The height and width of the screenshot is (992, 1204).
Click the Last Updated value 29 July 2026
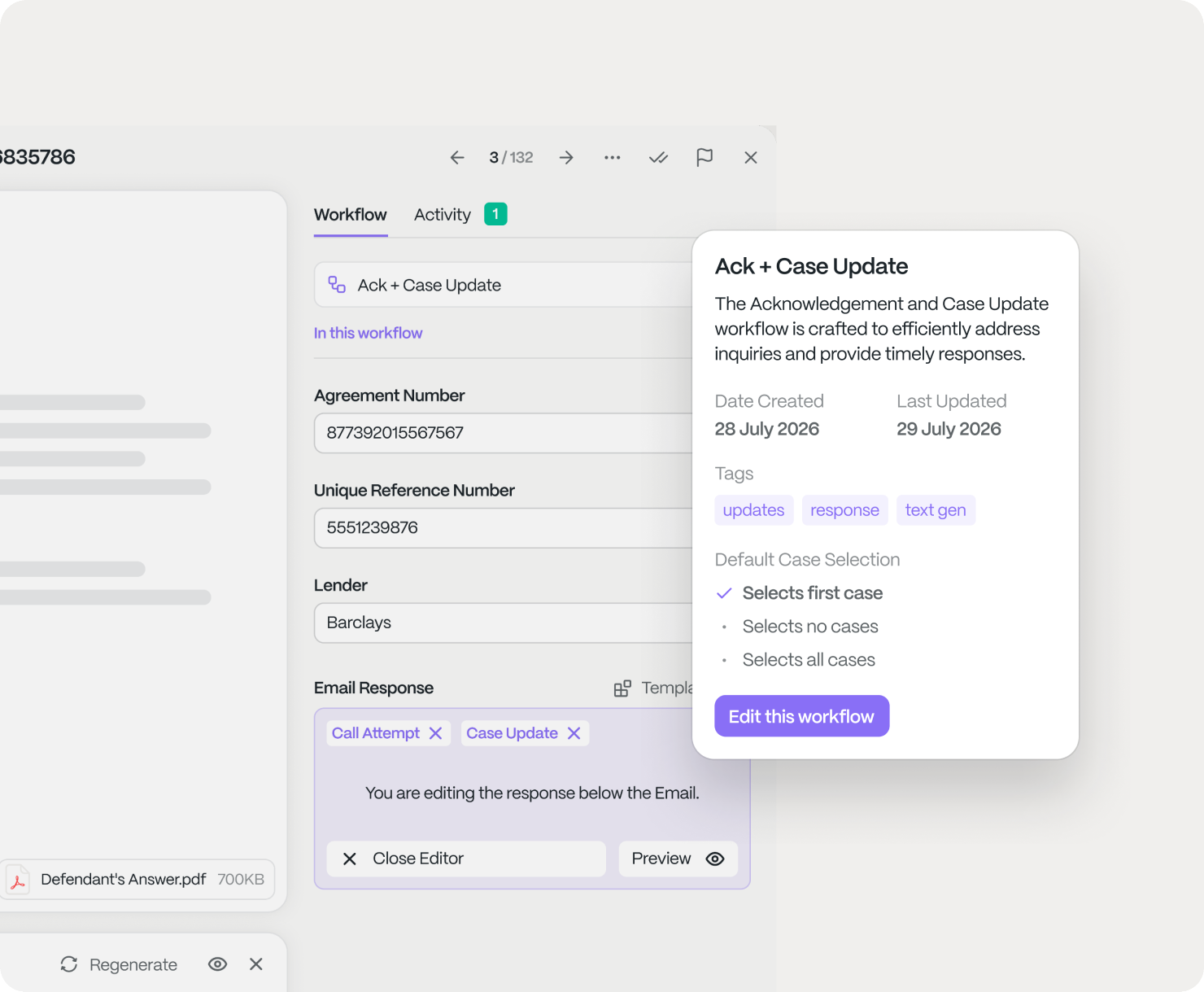coord(949,429)
